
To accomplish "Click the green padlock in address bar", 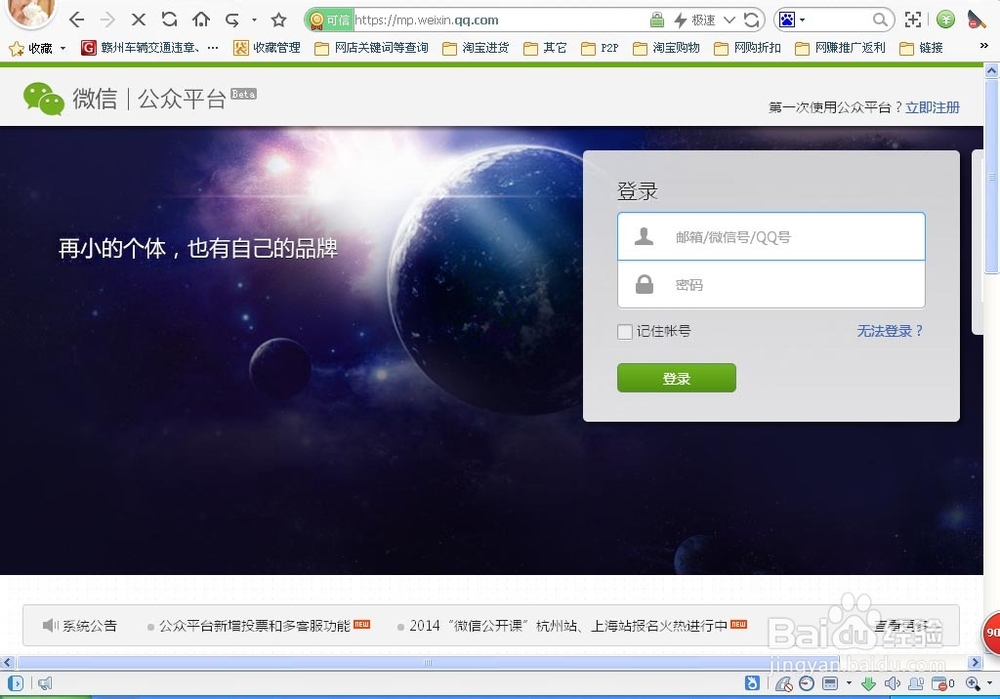I will 657,20.
